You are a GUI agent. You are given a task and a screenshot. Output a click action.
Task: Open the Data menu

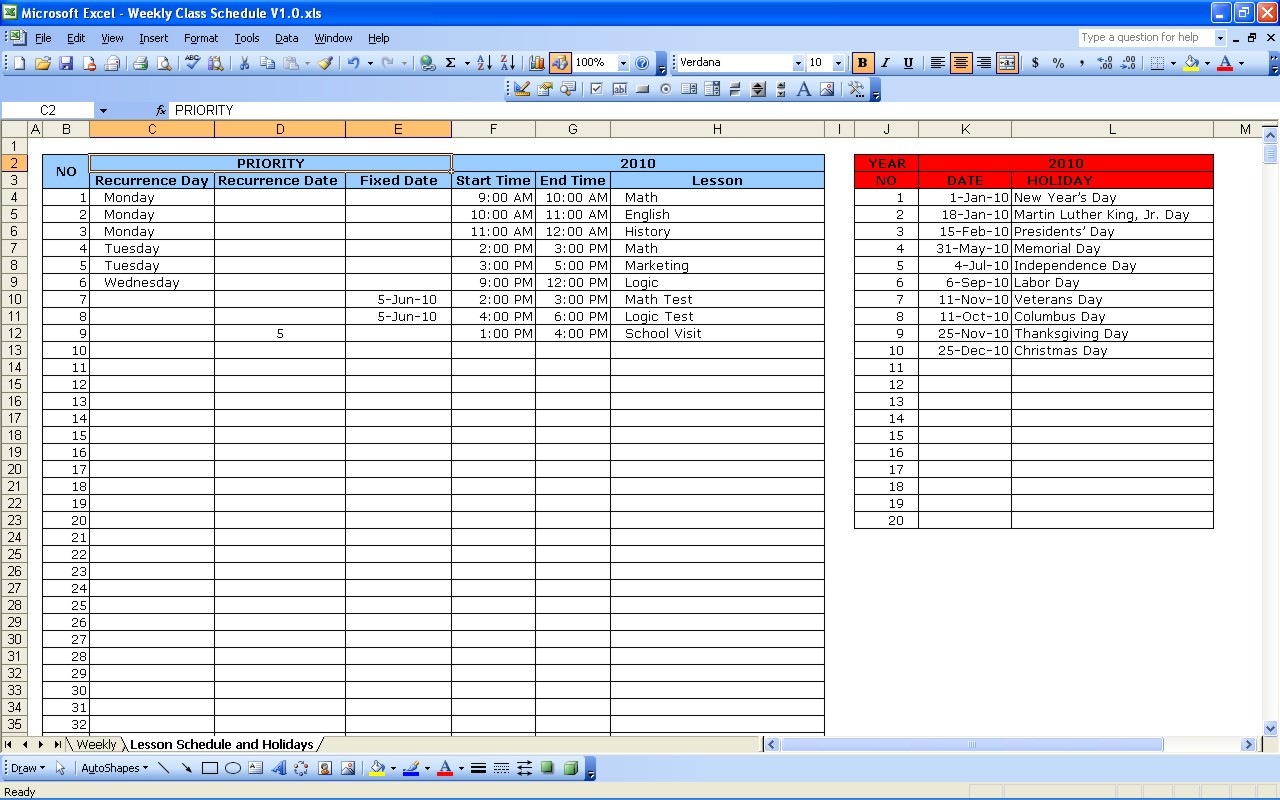click(286, 38)
